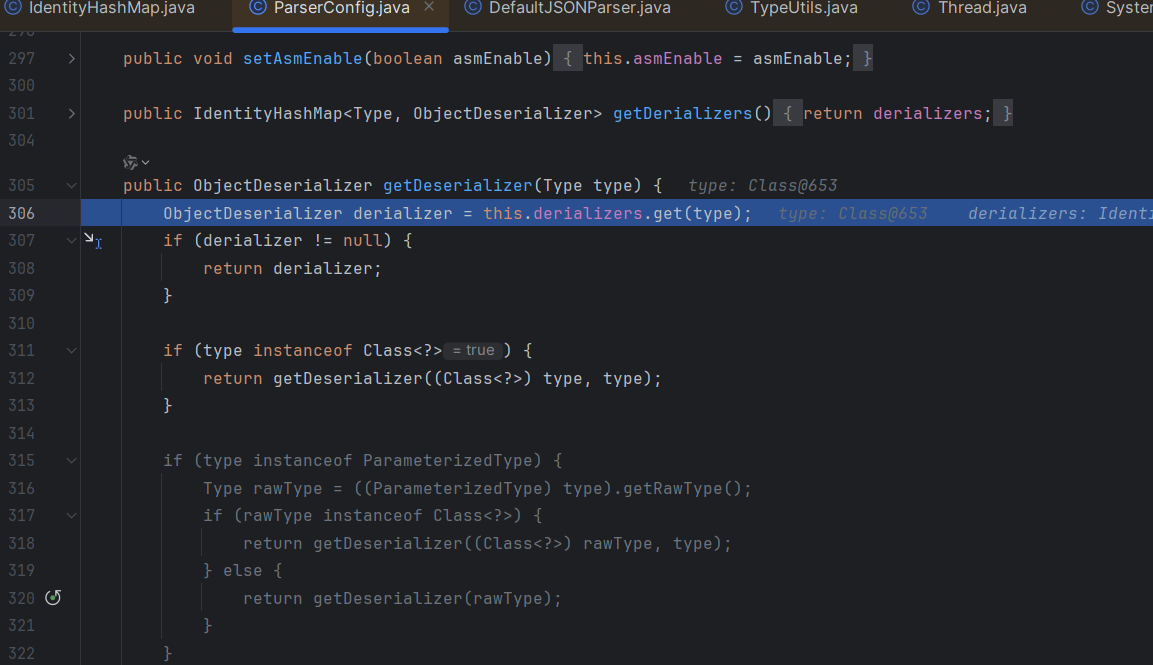The image size is (1153, 665).
Task: Open the TypeUtils.java tab
Action: [804, 8]
